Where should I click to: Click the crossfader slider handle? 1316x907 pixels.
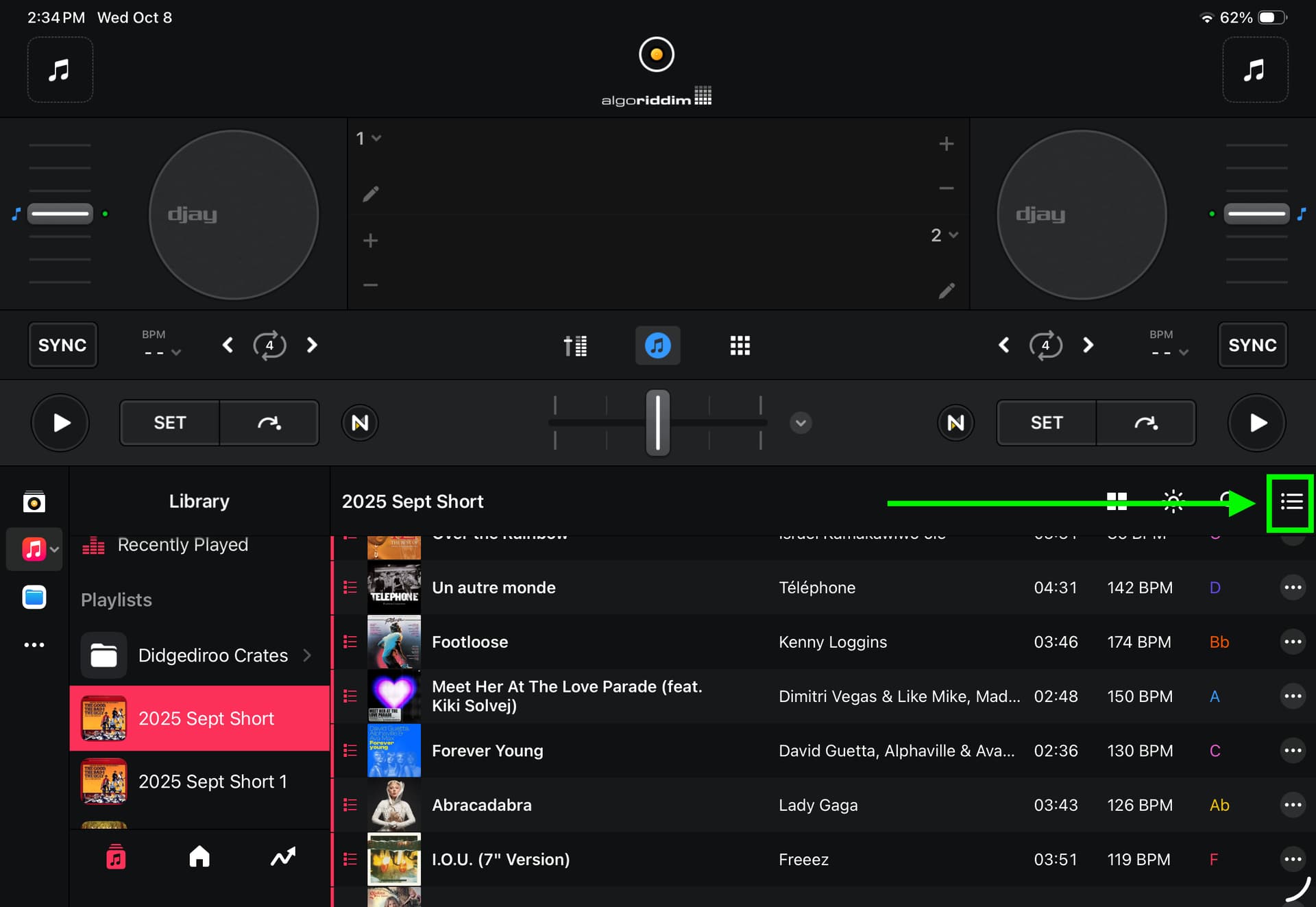657,423
